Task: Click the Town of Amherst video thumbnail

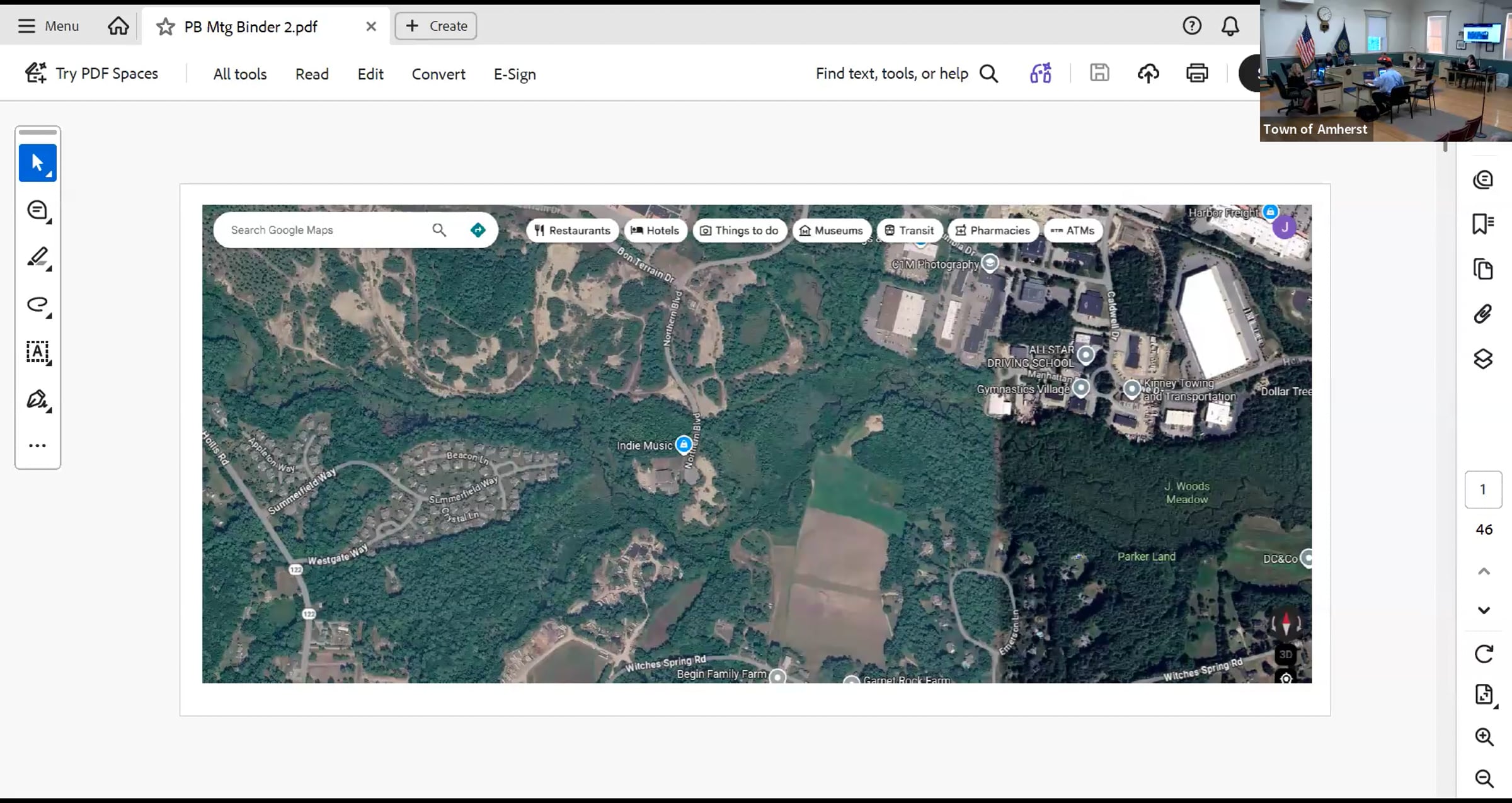Action: (x=1385, y=71)
